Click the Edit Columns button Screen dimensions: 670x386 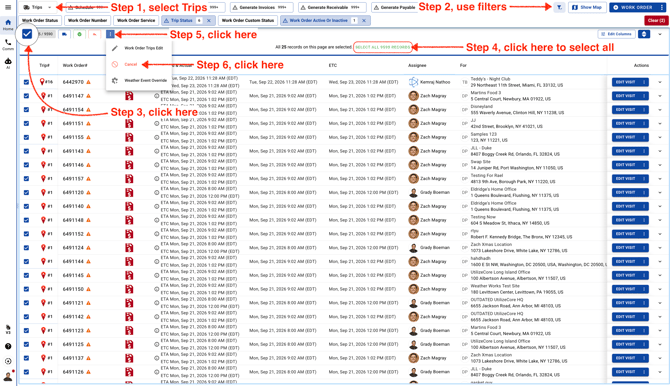pyautogui.click(x=616, y=34)
